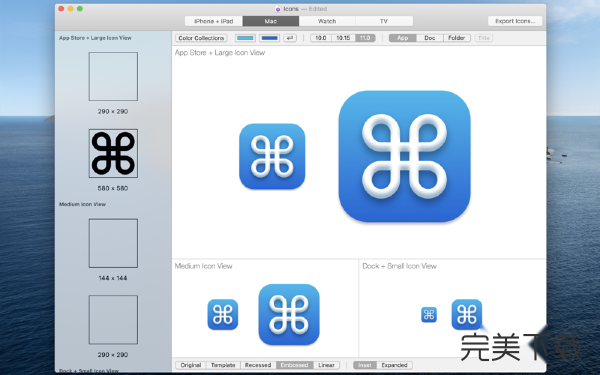
Task: Select the 11.0 style option
Action: click(365, 38)
